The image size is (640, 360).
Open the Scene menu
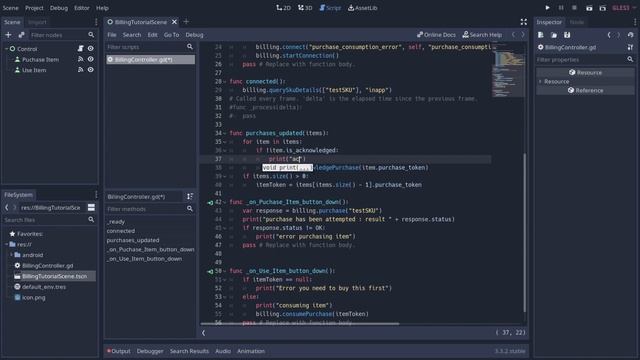tap(11, 8)
